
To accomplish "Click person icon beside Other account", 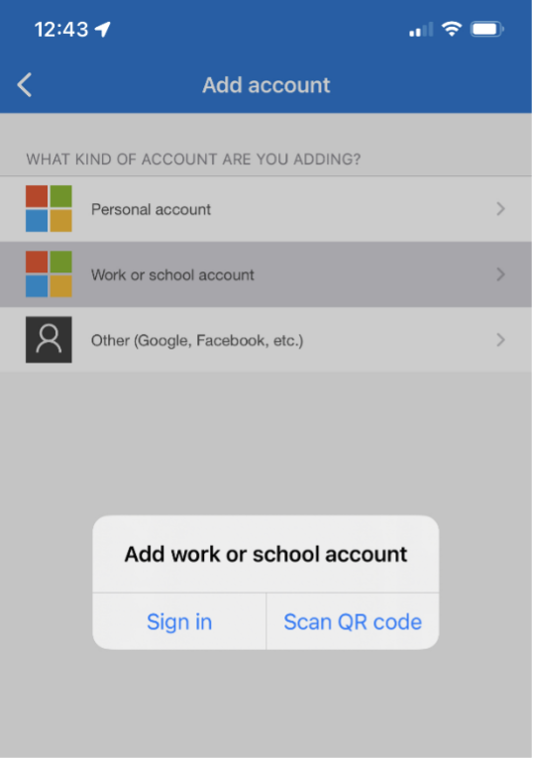I will point(49,340).
